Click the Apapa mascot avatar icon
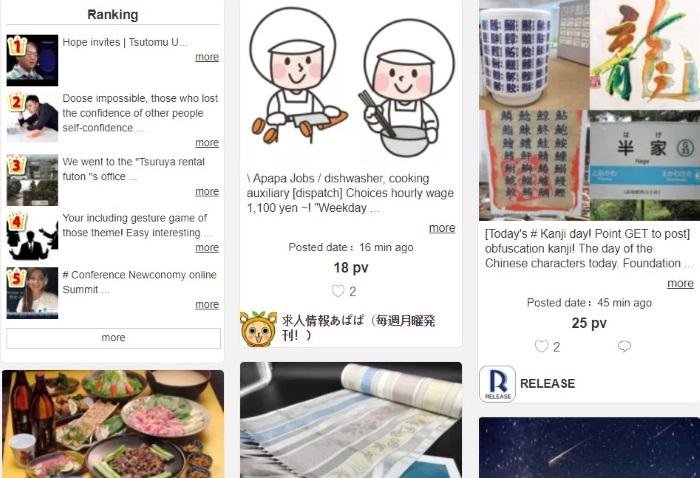700x478 pixels. coord(258,329)
